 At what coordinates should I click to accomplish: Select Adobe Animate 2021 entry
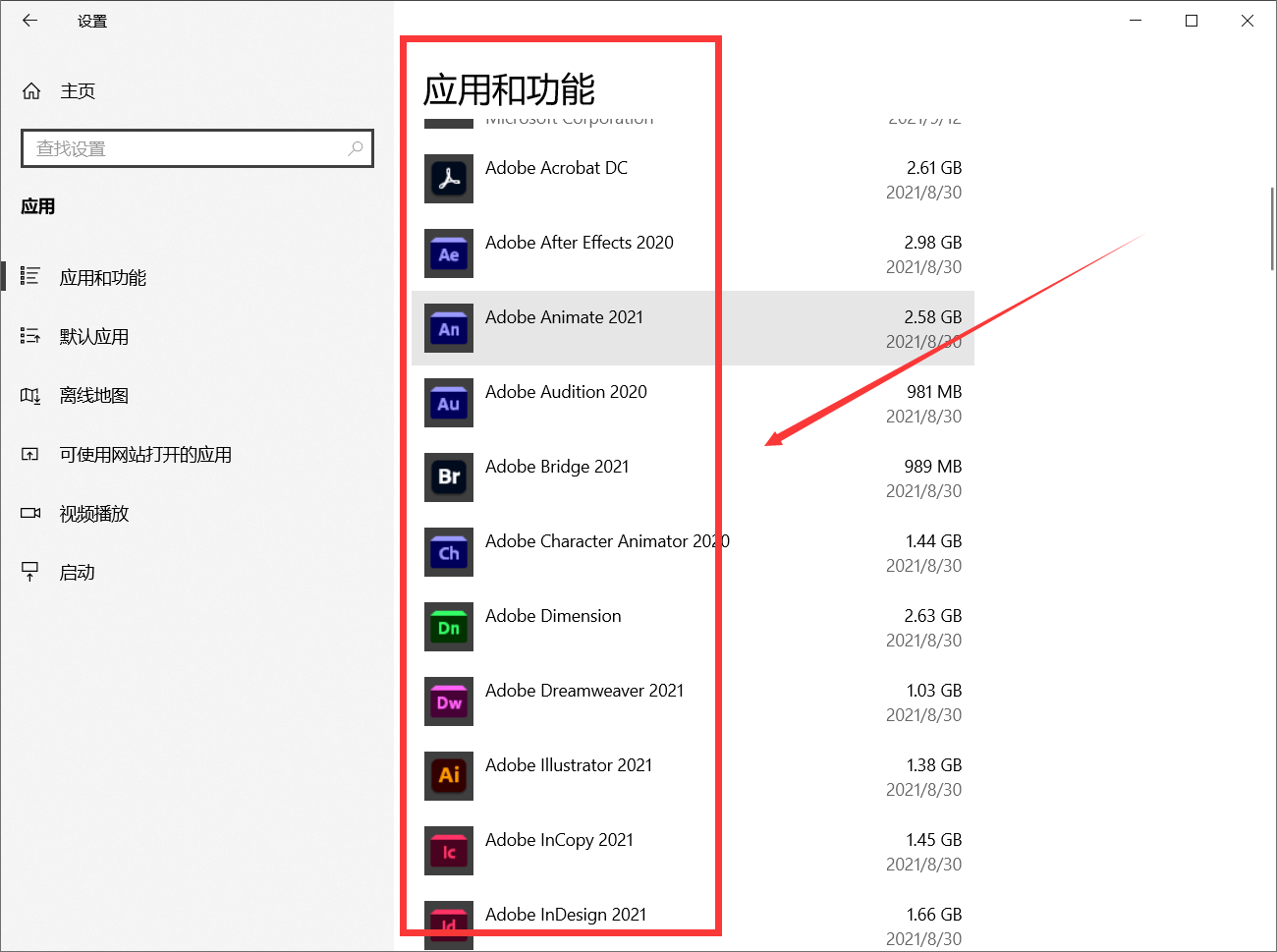[693, 328]
